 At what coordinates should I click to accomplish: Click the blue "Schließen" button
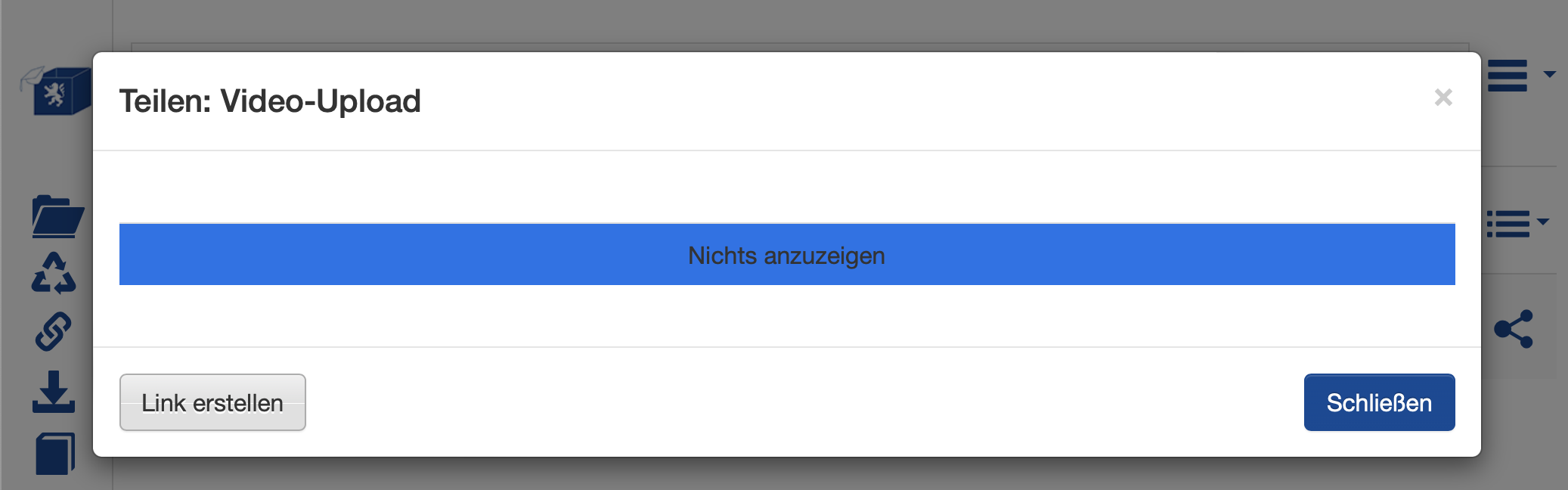click(x=1379, y=402)
